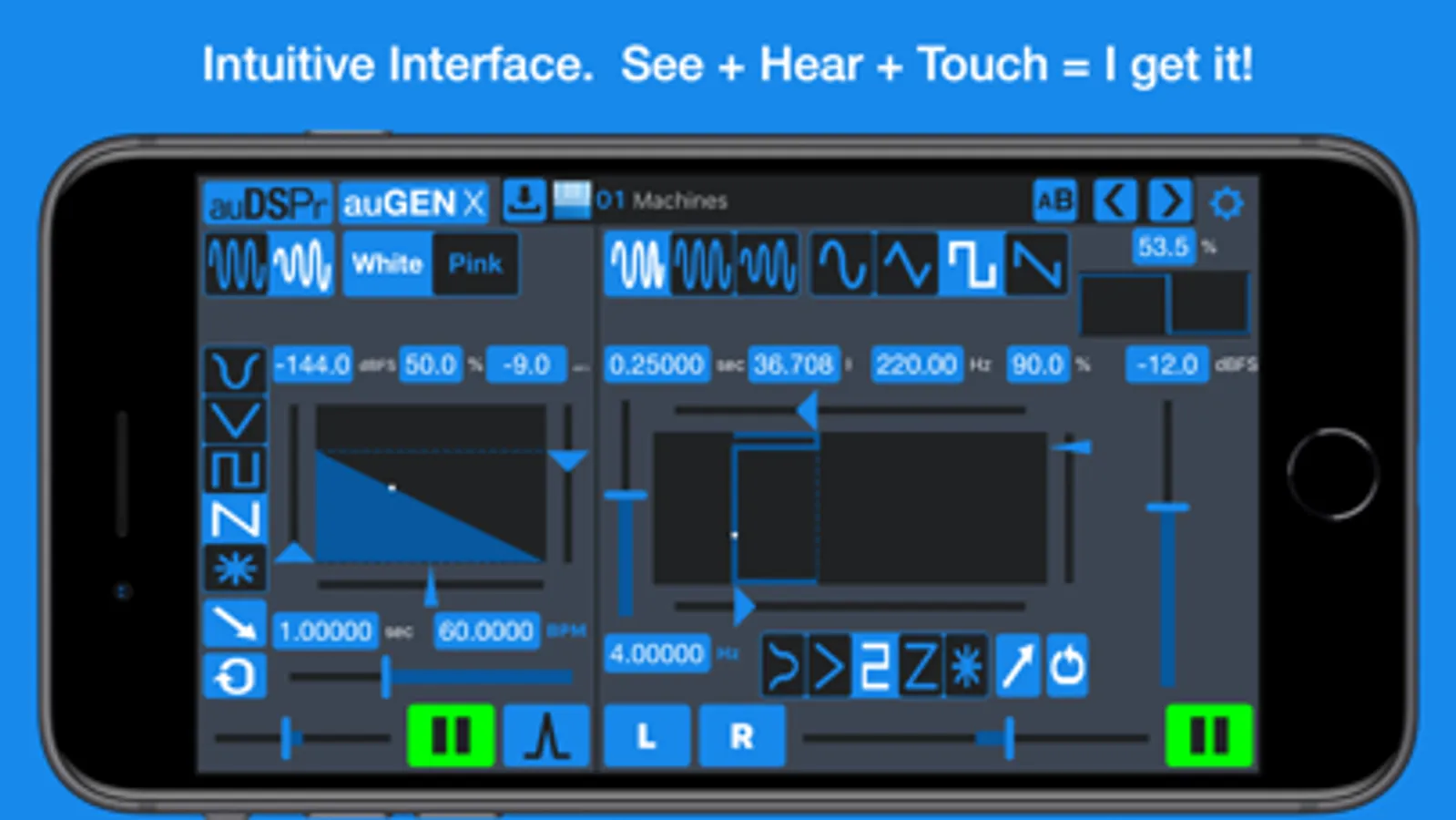Choose Pink noise
Viewport: 1456px width, 820px height.
tap(474, 264)
